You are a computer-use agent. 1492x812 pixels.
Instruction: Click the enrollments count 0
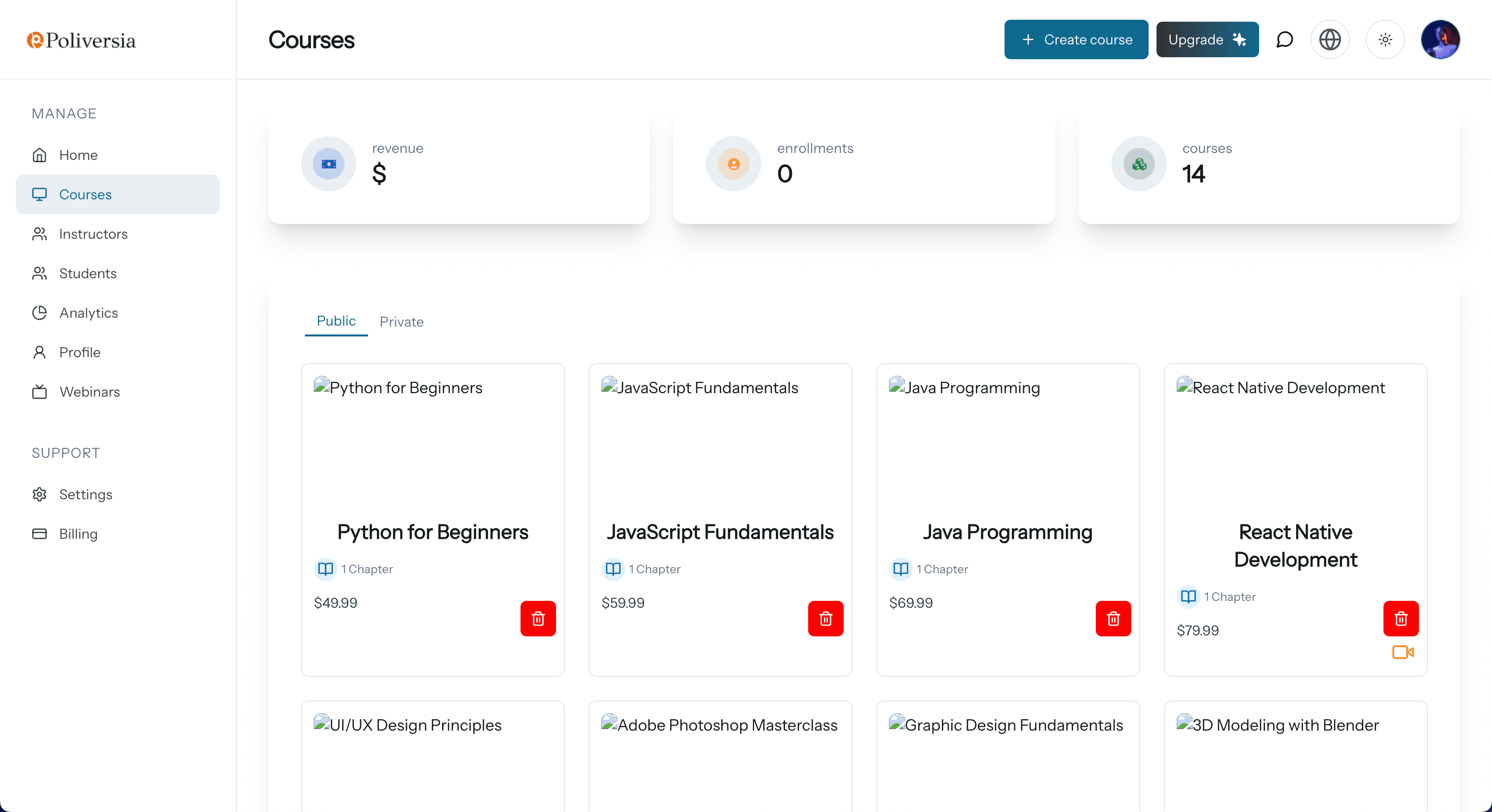point(784,174)
